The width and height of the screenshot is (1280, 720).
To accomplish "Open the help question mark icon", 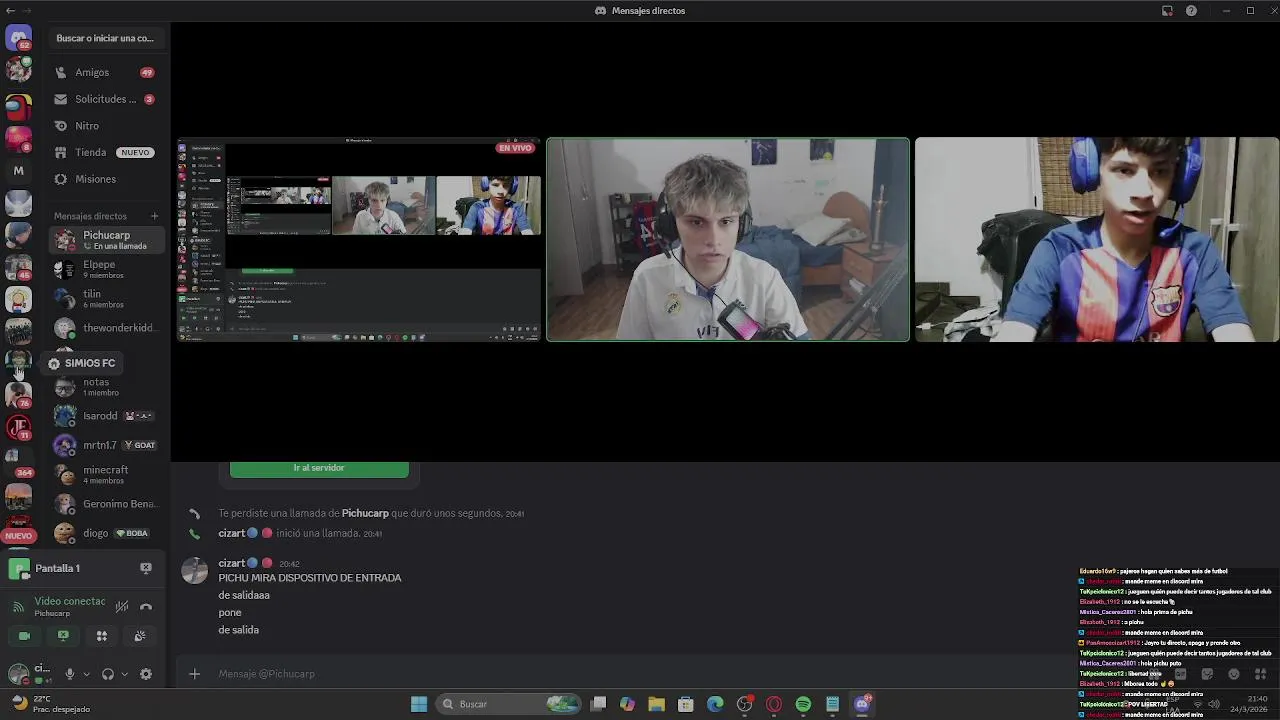I will click(x=1191, y=11).
